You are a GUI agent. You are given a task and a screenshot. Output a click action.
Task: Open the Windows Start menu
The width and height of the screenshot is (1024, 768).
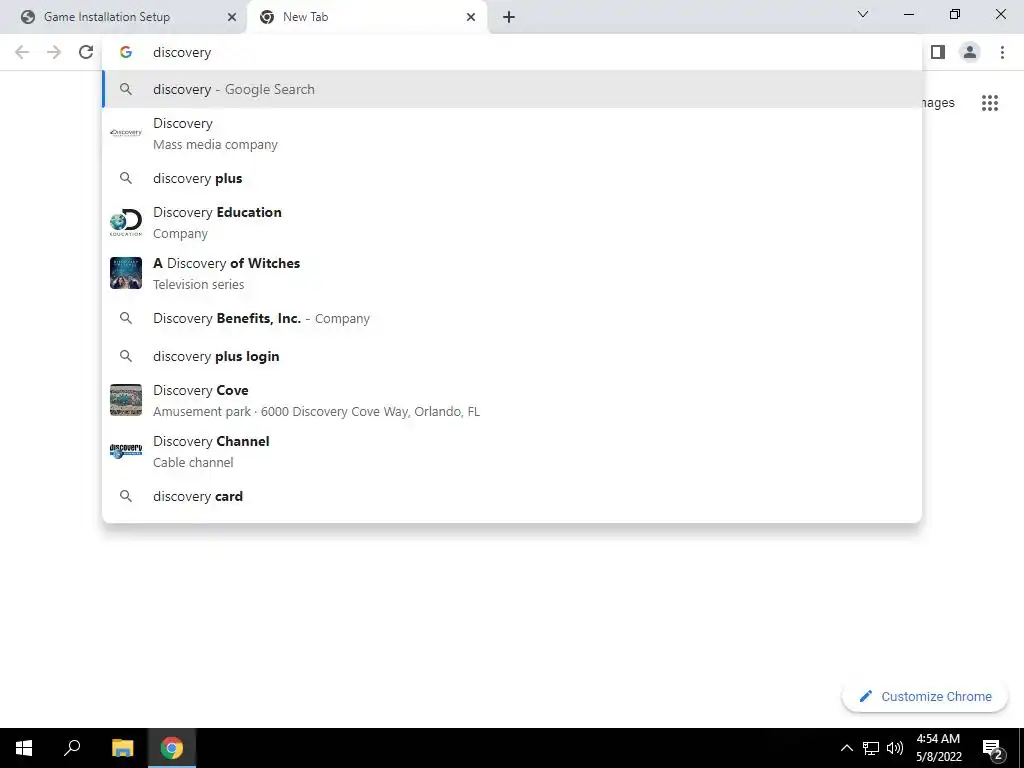point(24,748)
